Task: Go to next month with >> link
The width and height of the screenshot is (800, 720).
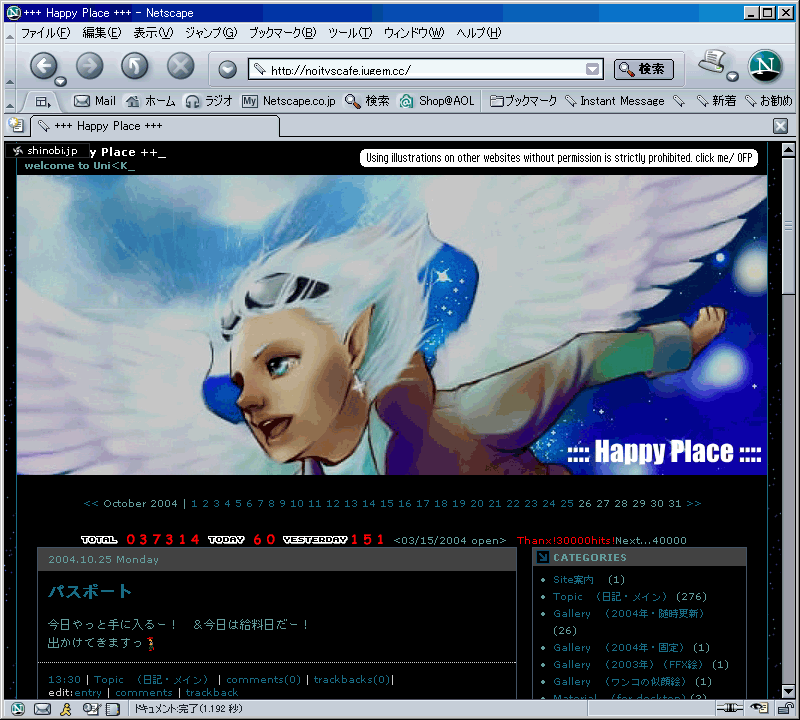Action: tap(693, 504)
